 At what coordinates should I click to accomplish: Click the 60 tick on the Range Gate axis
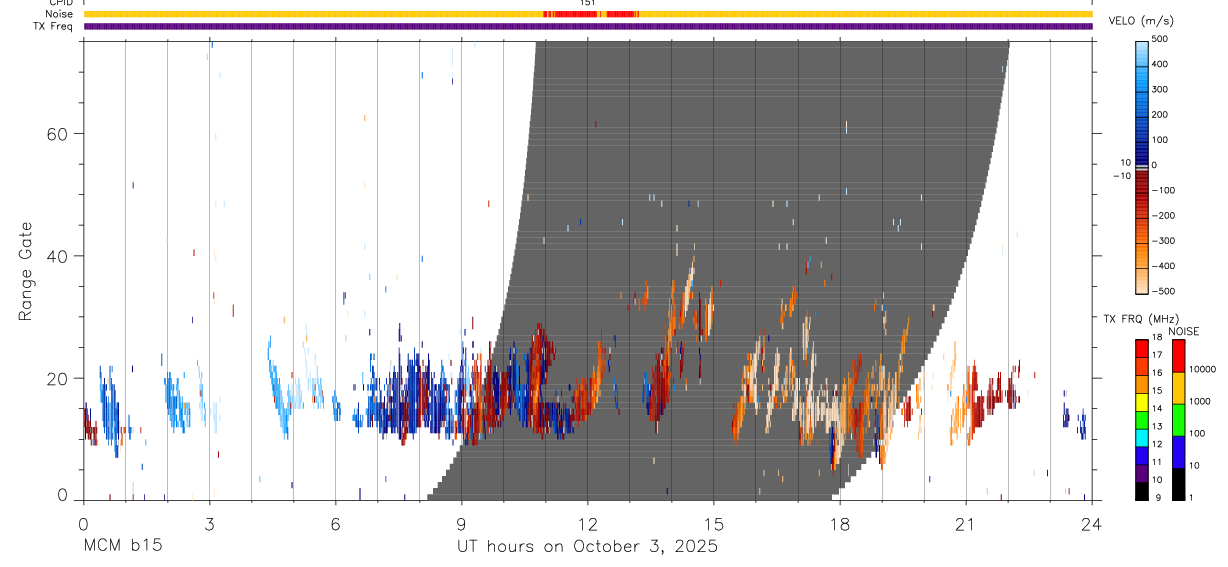click(x=55, y=134)
